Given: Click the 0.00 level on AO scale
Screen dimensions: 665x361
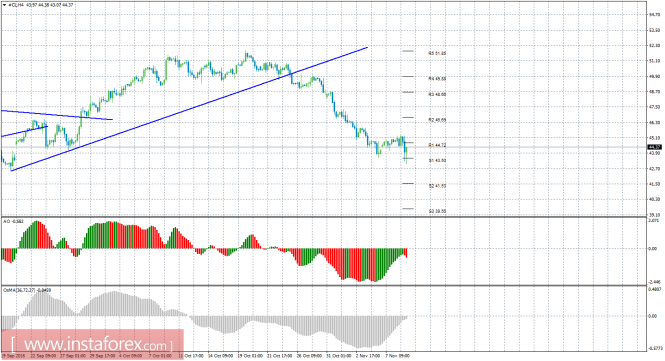Looking at the screenshot, I should [653, 249].
